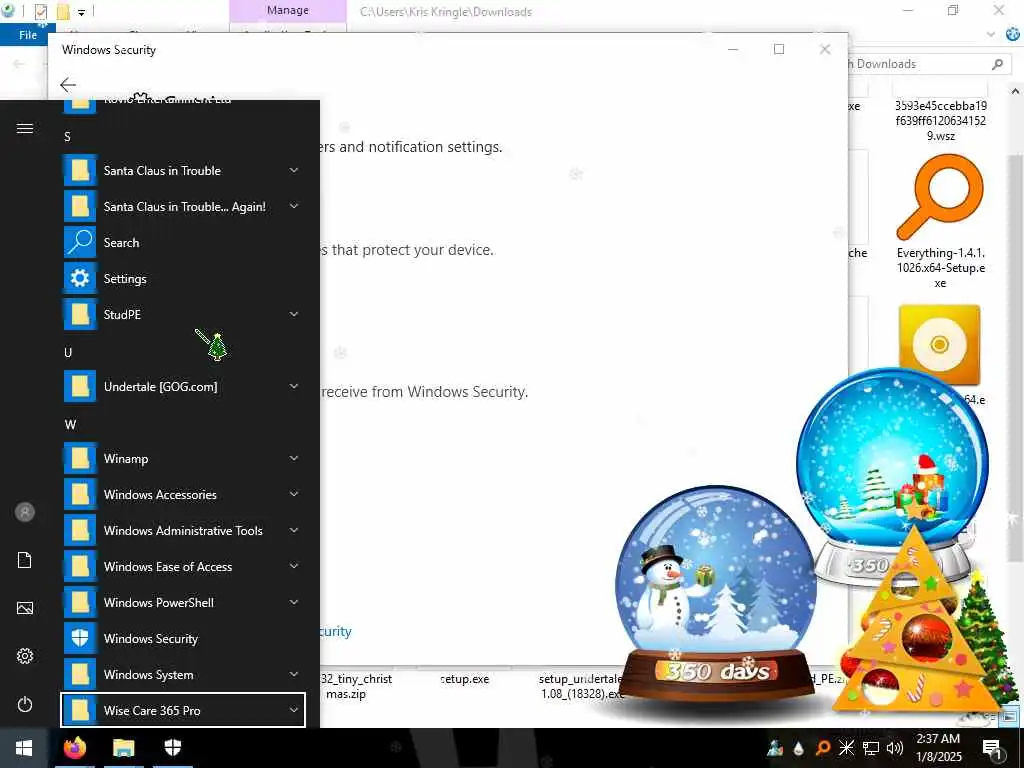Open the Action Center notifications icon
This screenshot has height=768, width=1024.
(x=992, y=748)
